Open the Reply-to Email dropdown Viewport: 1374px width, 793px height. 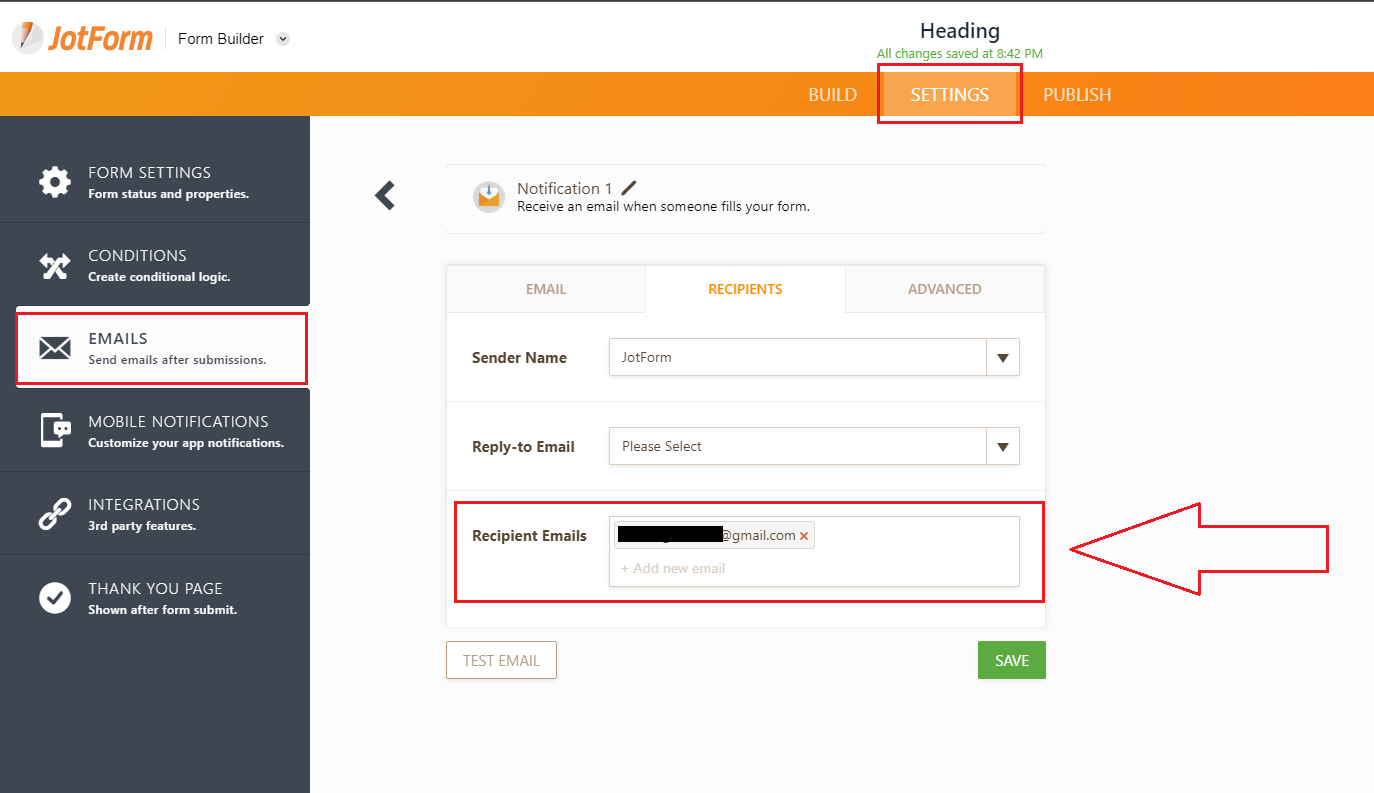[x=1002, y=446]
